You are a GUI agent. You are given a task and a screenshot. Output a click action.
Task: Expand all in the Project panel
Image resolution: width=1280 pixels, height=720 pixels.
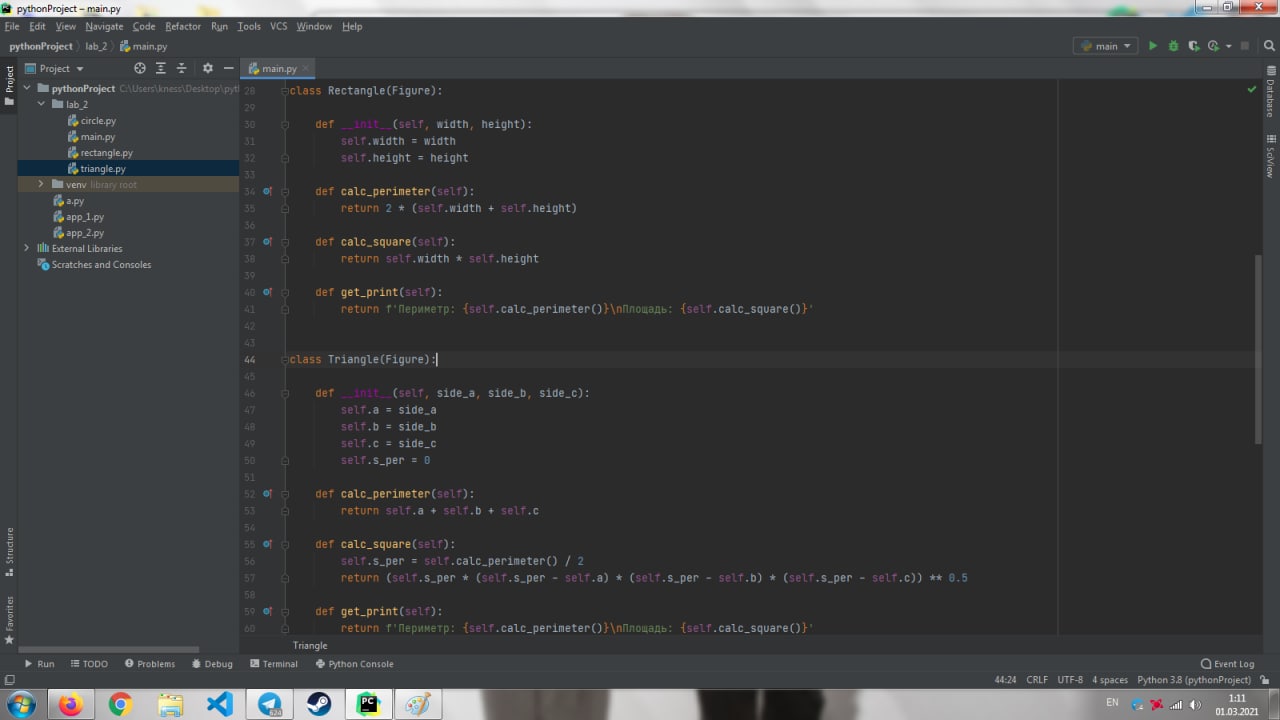[161, 68]
